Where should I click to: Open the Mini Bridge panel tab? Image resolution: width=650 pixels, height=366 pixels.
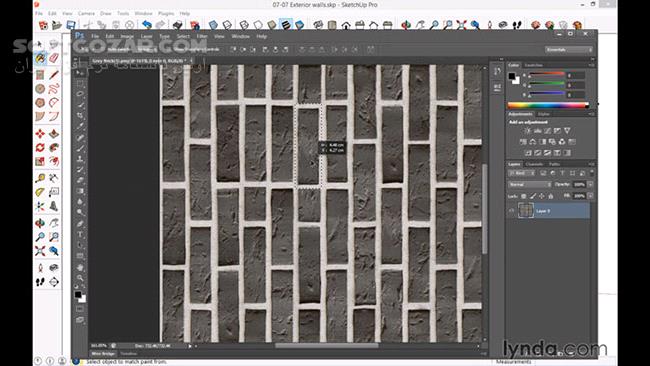coord(103,354)
